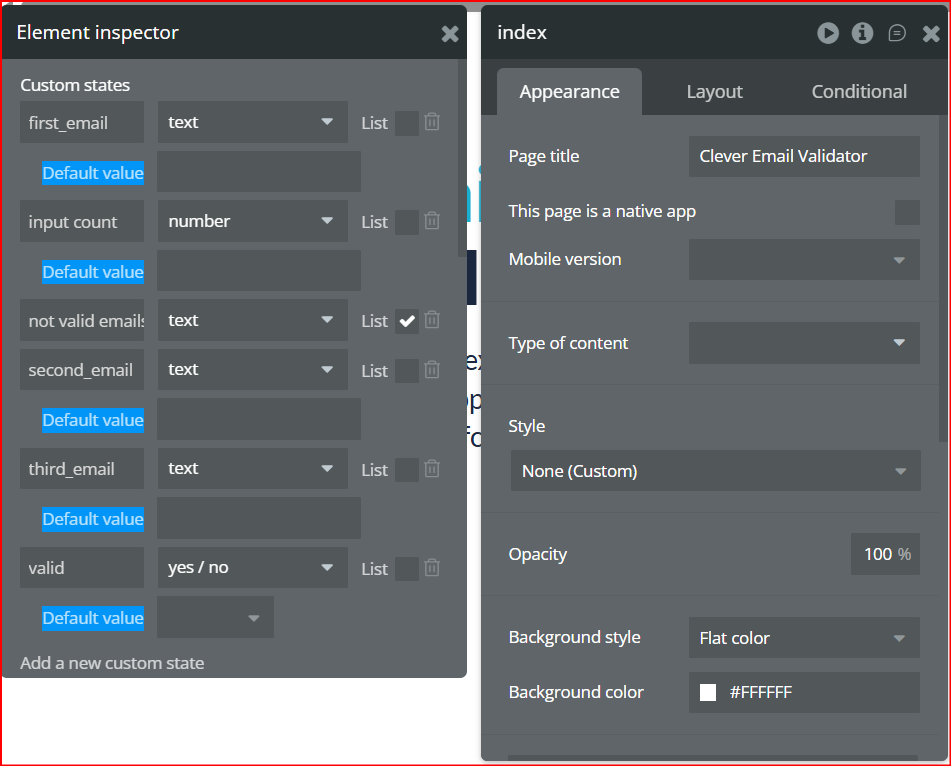Click Default value label under input count
The height and width of the screenshot is (766, 951).
(93, 272)
